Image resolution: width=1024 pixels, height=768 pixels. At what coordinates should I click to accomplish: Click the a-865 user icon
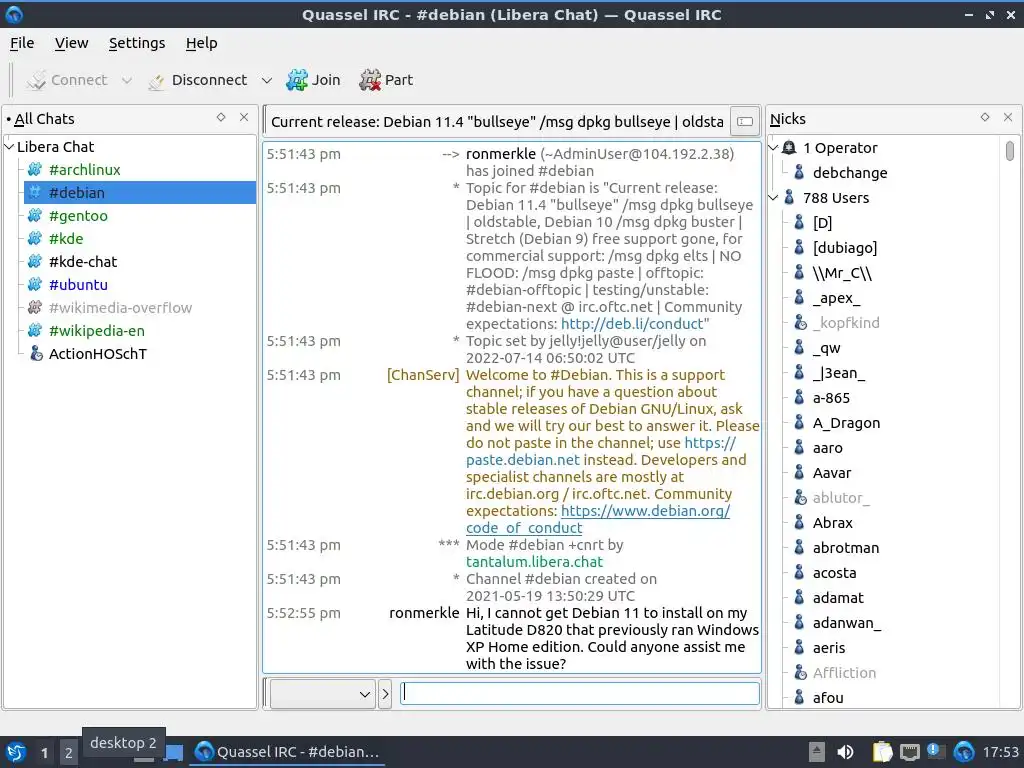[x=799, y=398]
